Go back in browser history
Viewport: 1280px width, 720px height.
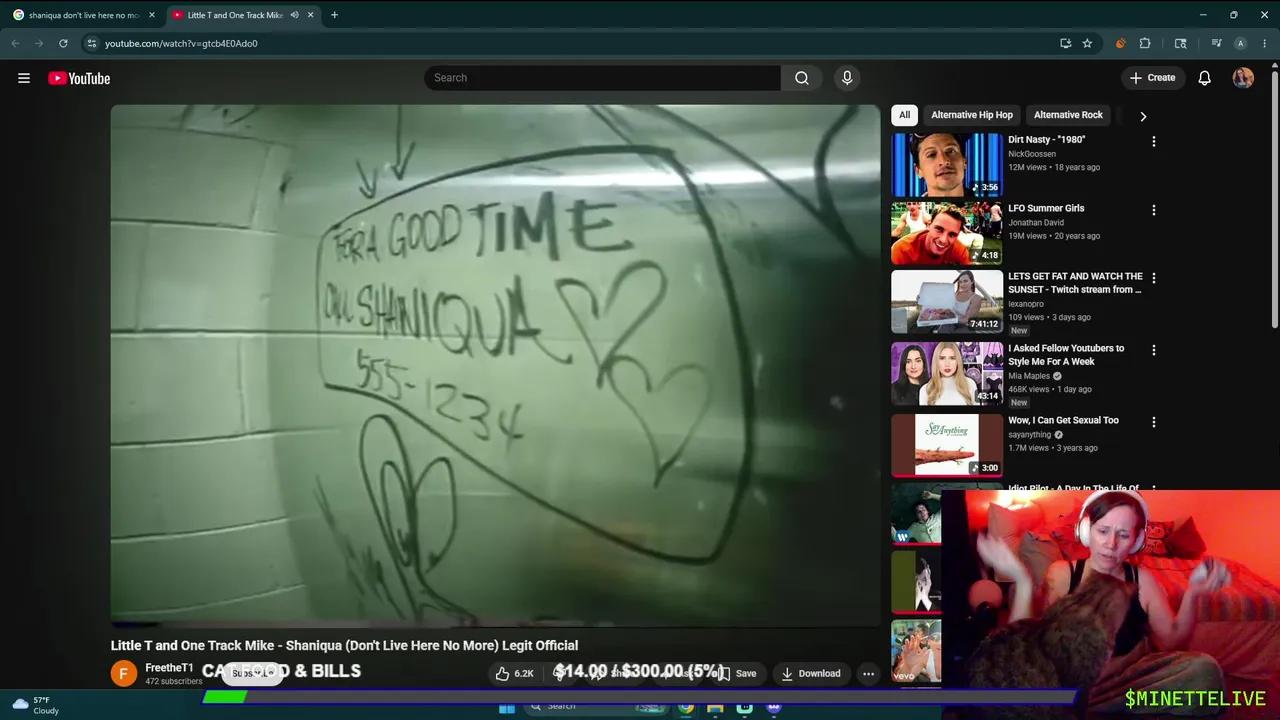(15, 43)
